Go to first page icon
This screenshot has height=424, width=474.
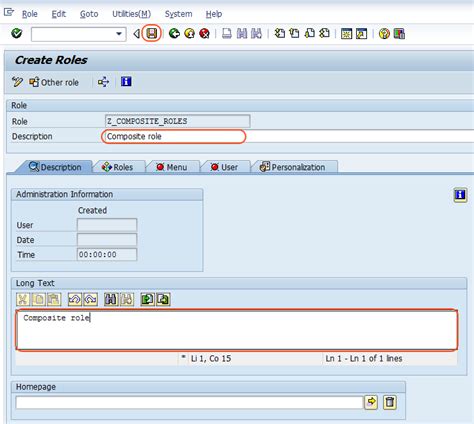pyautogui.click(x=279, y=33)
